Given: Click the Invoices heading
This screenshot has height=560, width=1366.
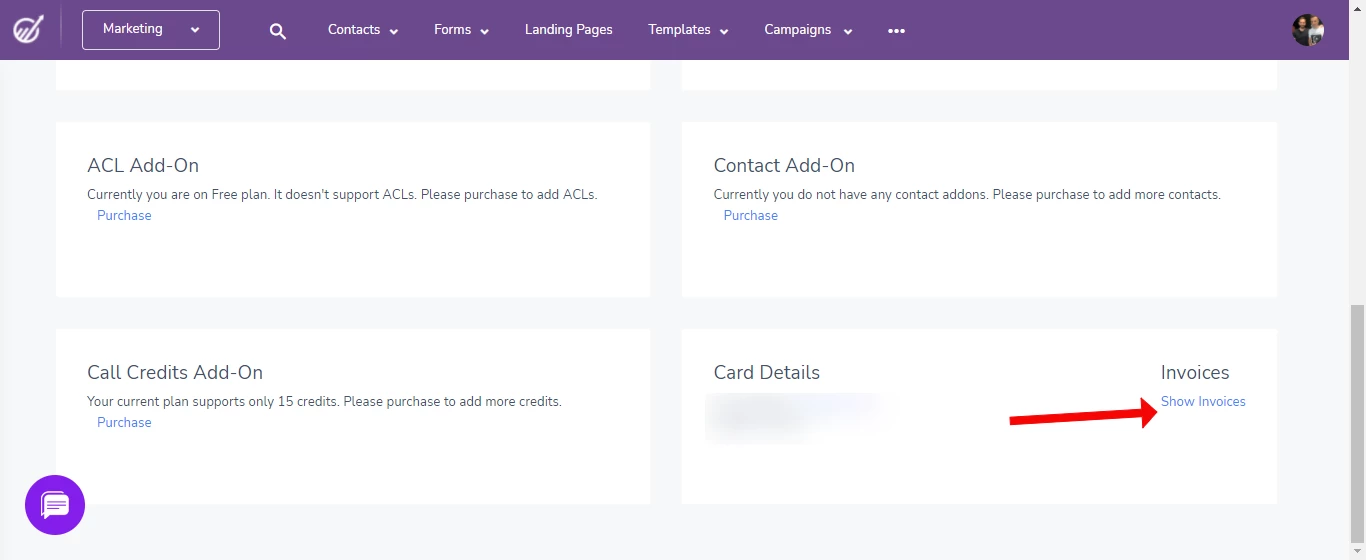Looking at the screenshot, I should click(1195, 373).
